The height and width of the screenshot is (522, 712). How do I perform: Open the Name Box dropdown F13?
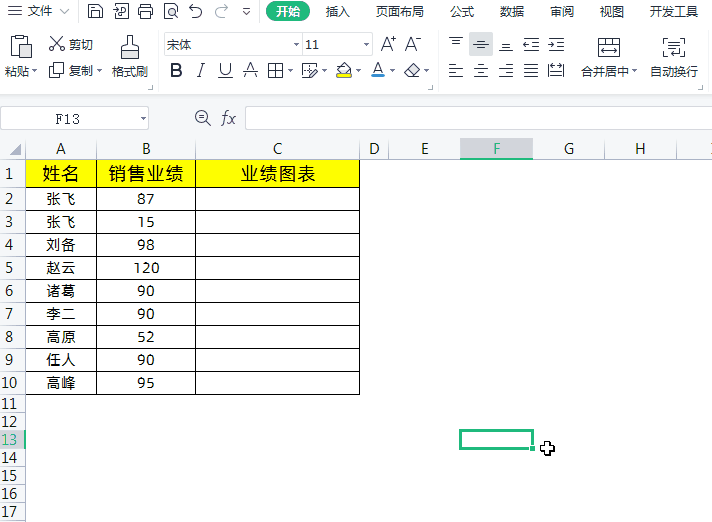[143, 118]
